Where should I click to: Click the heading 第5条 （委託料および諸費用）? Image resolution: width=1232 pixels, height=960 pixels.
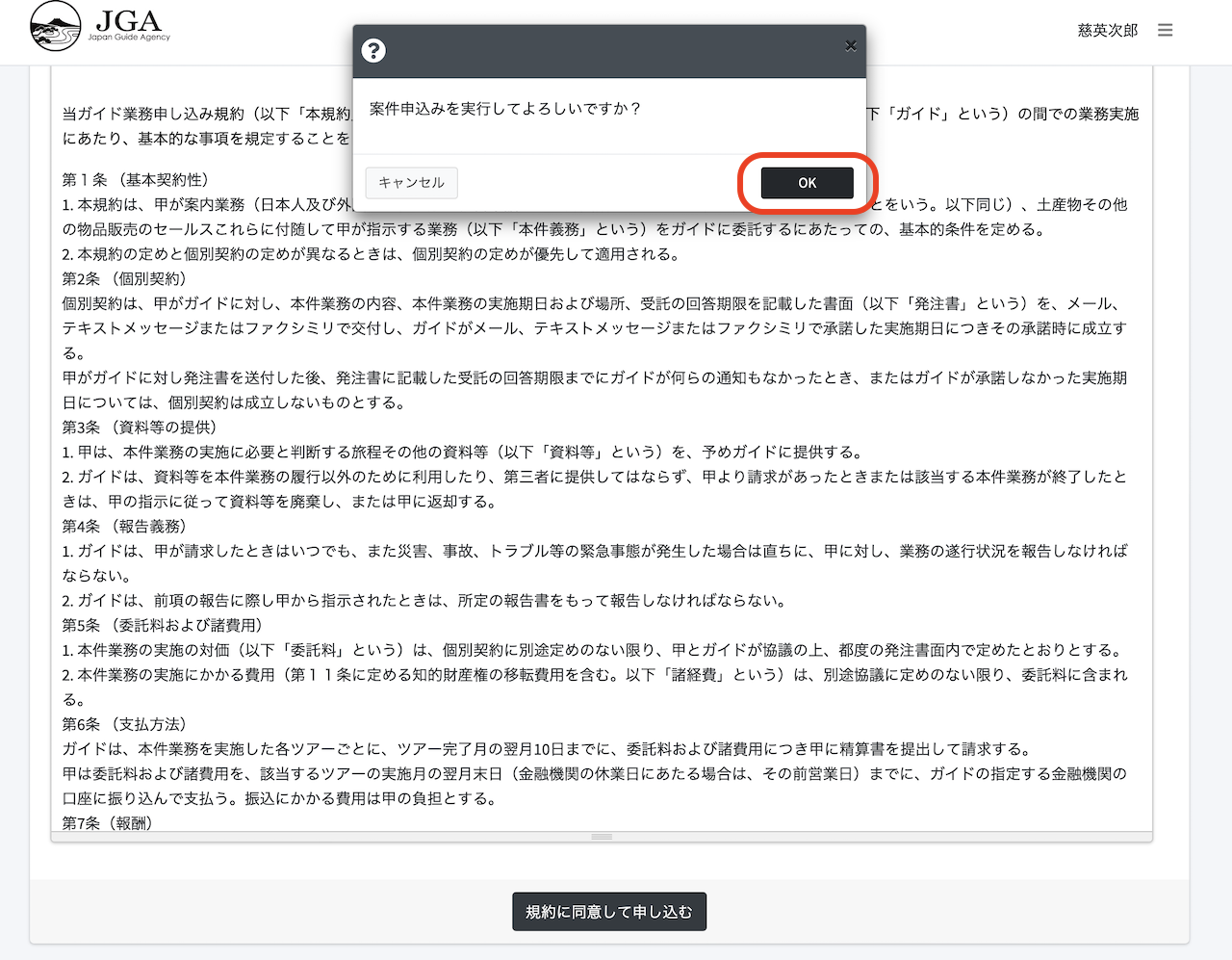(x=163, y=626)
